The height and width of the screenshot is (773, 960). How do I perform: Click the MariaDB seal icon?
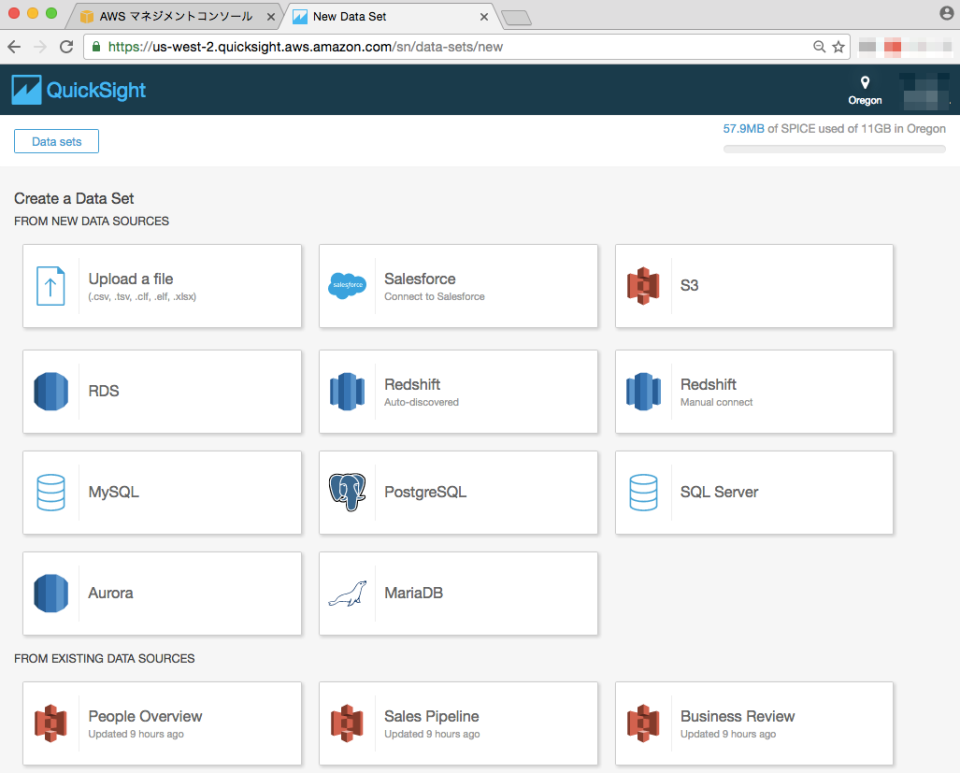(x=347, y=593)
